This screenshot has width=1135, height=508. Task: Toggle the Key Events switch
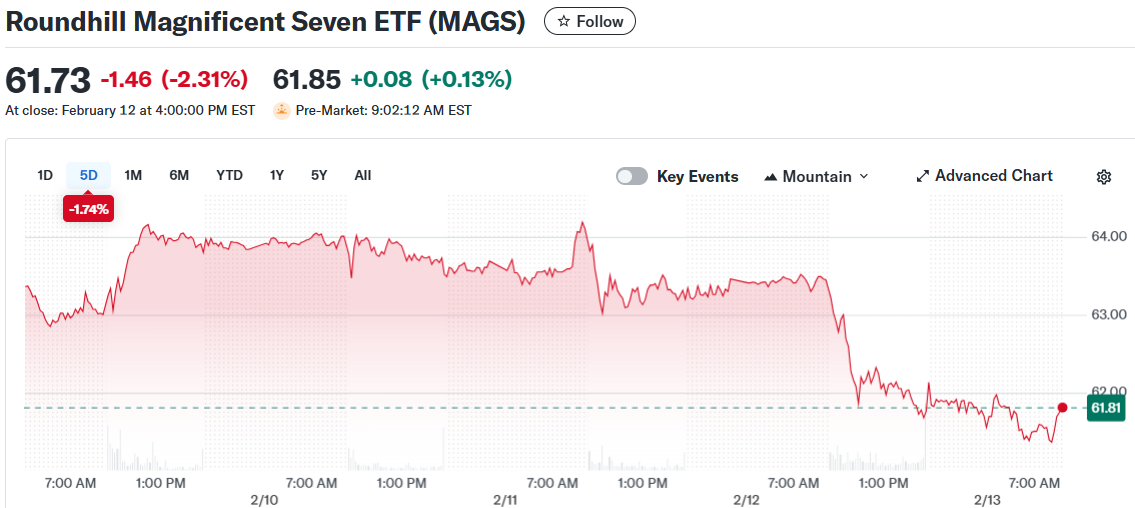[x=632, y=177]
